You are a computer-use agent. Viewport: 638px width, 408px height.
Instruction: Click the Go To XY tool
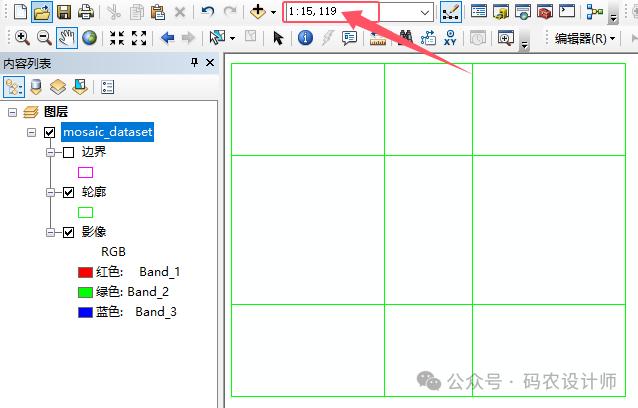453,38
